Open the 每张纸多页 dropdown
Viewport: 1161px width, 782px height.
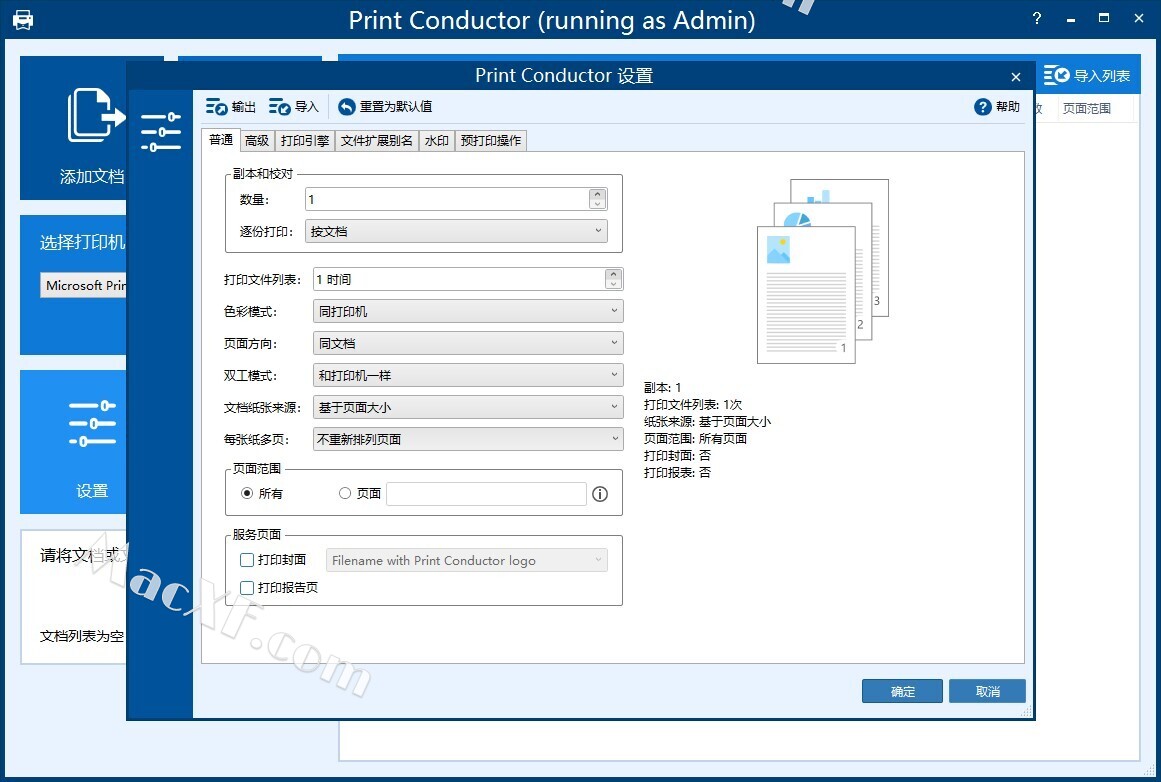point(468,439)
